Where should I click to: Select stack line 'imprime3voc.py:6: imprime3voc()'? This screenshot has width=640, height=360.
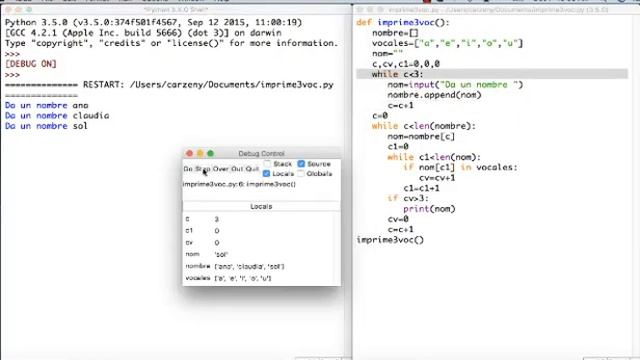click(x=239, y=184)
